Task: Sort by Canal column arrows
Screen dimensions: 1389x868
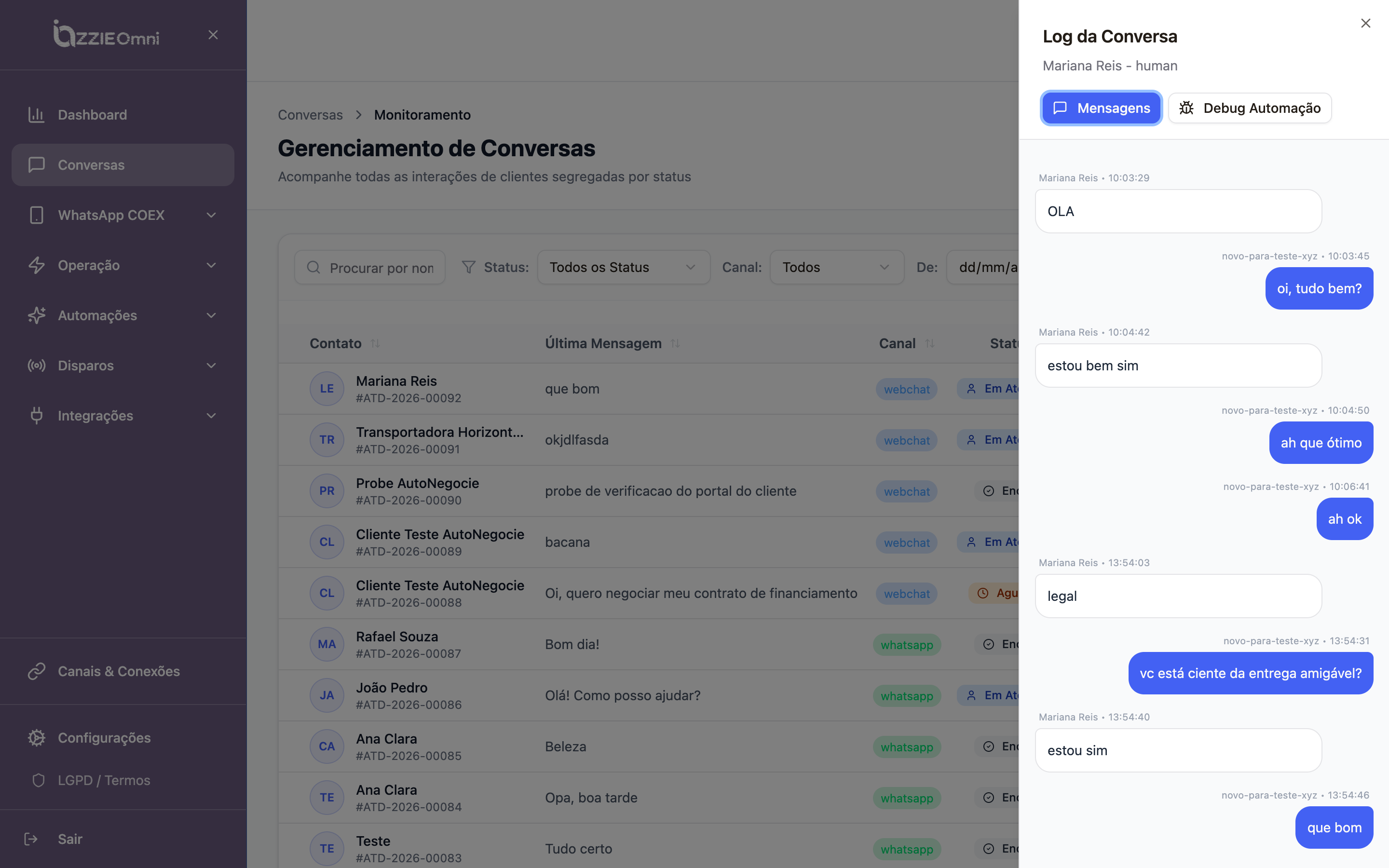Action: click(x=929, y=343)
